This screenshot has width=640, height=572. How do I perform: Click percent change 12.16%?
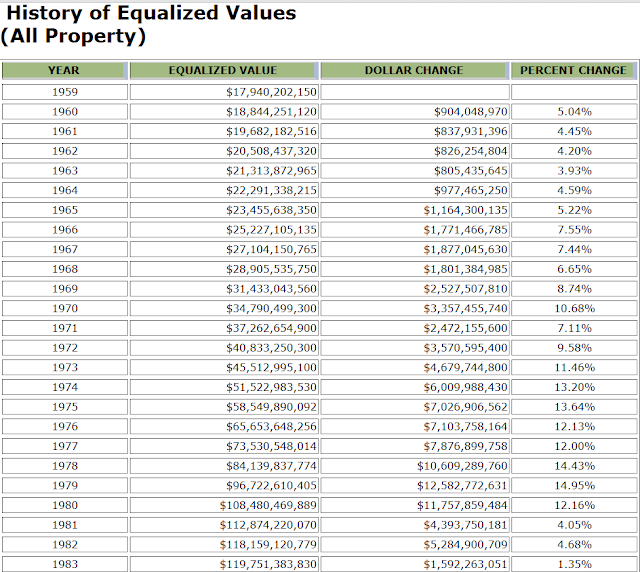tap(574, 505)
